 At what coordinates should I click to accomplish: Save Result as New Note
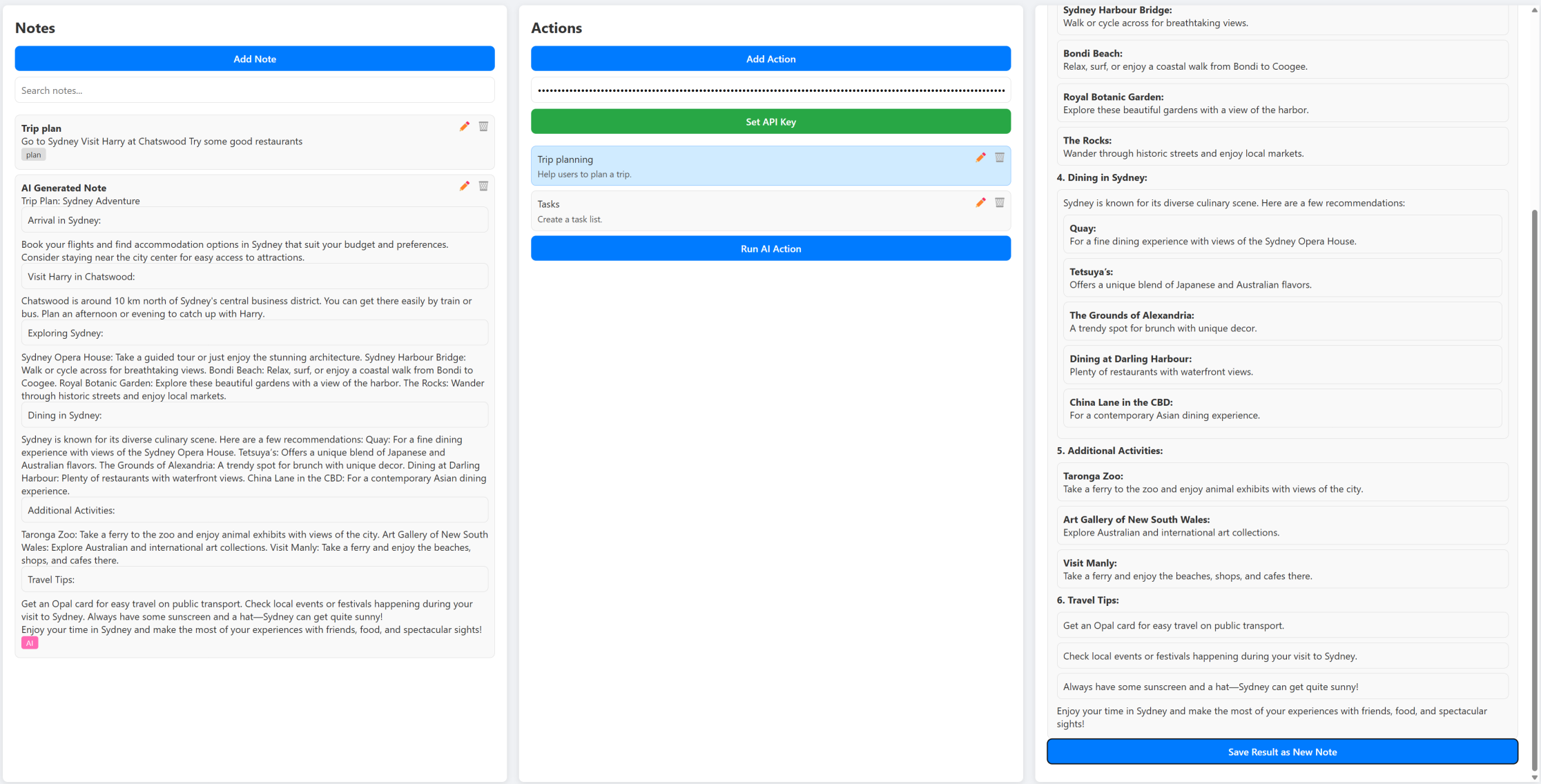coord(1282,752)
